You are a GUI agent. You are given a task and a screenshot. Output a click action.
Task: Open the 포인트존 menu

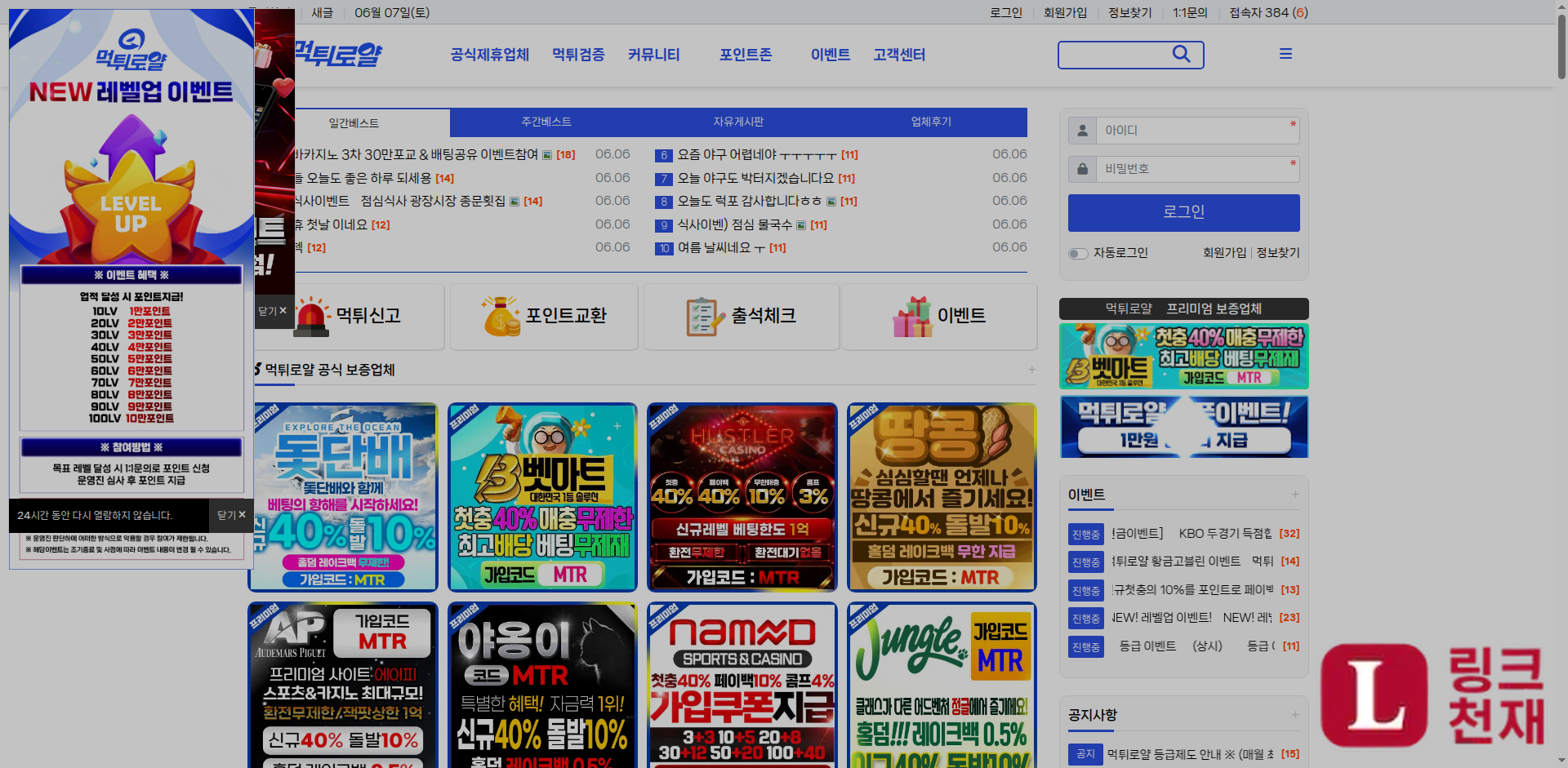(x=745, y=55)
